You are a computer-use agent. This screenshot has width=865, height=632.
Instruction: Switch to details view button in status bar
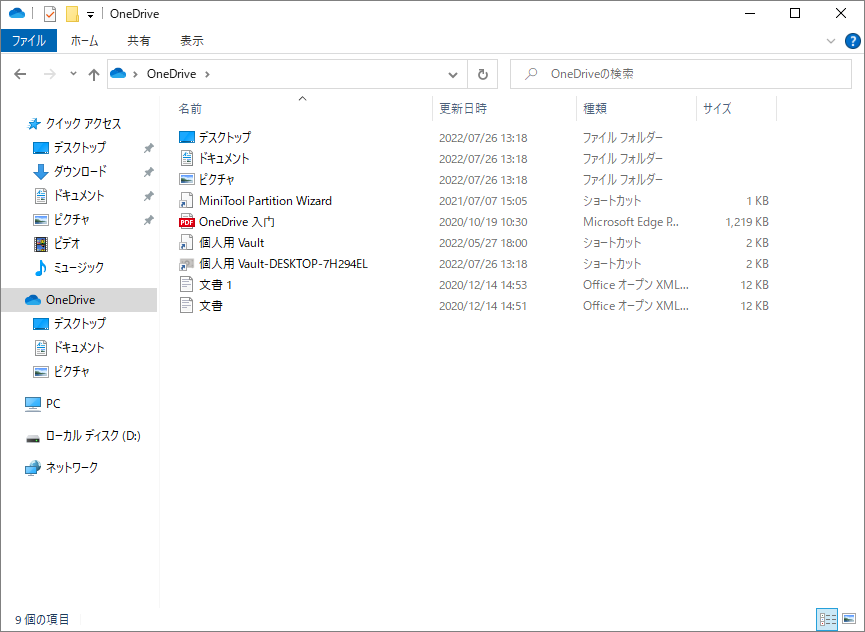(x=827, y=619)
